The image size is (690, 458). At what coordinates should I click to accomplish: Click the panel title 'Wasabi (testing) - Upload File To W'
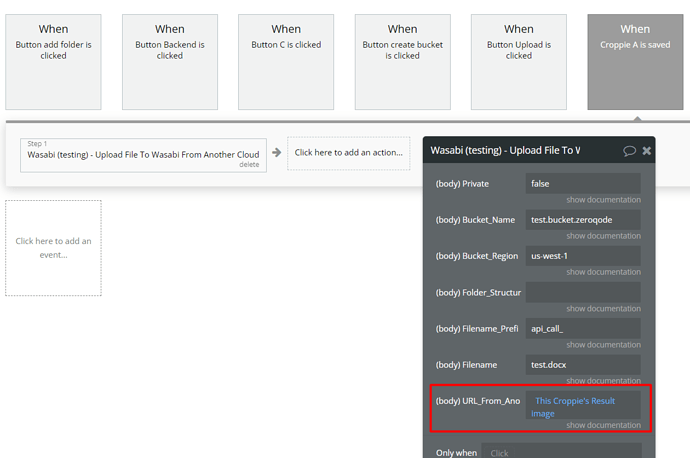(x=505, y=150)
